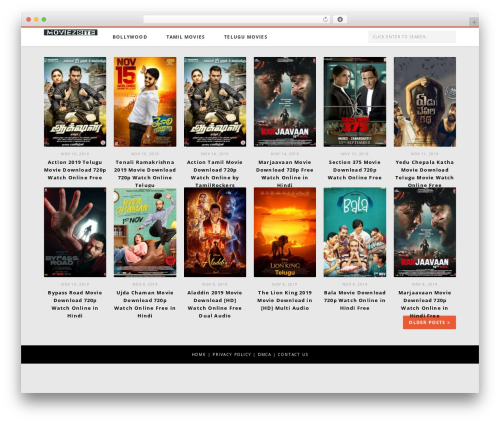Open the Bala poster thumbnail
500x423 pixels.
tap(355, 232)
